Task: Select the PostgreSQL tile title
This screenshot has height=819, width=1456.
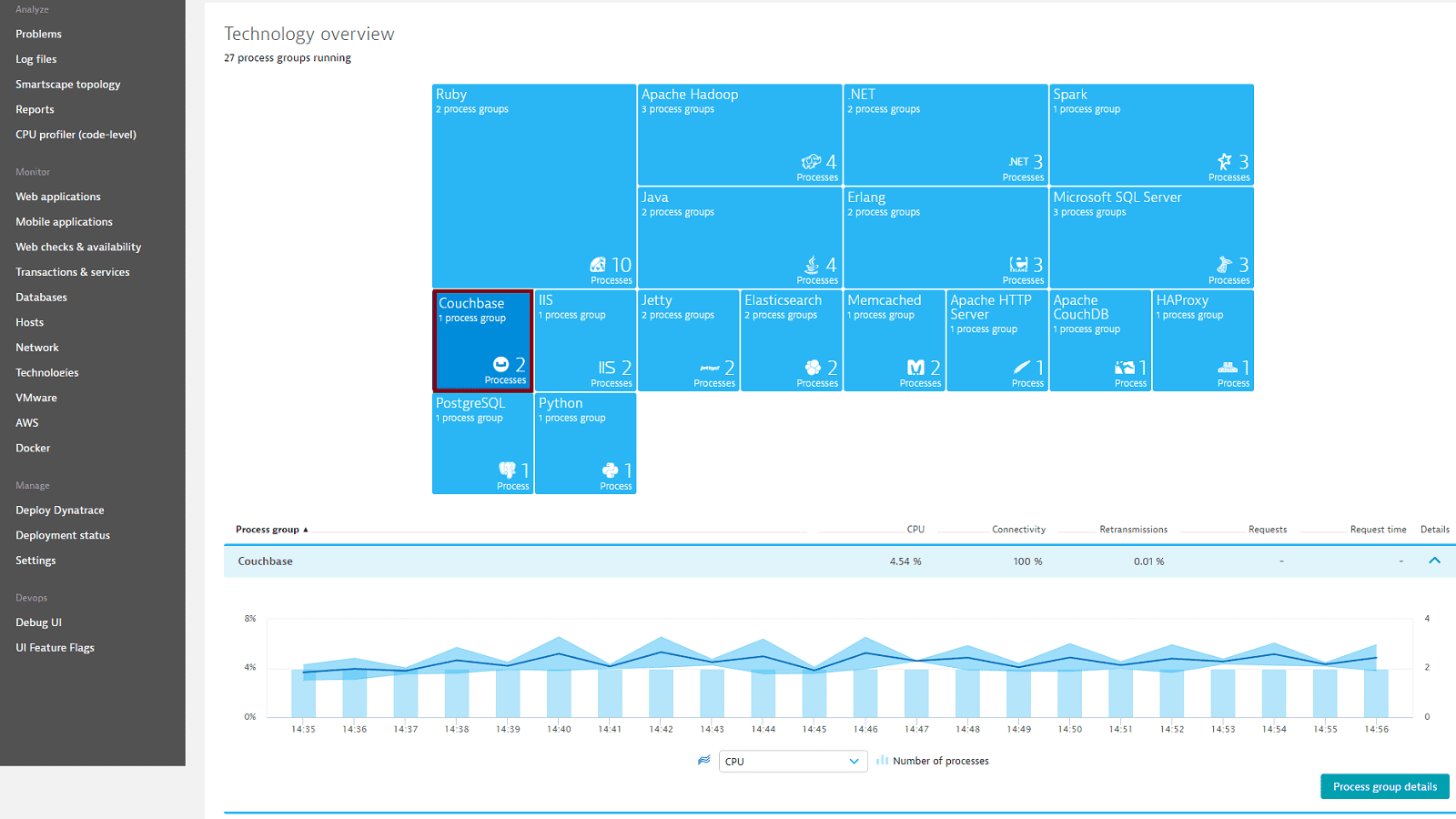Action: 470,403
